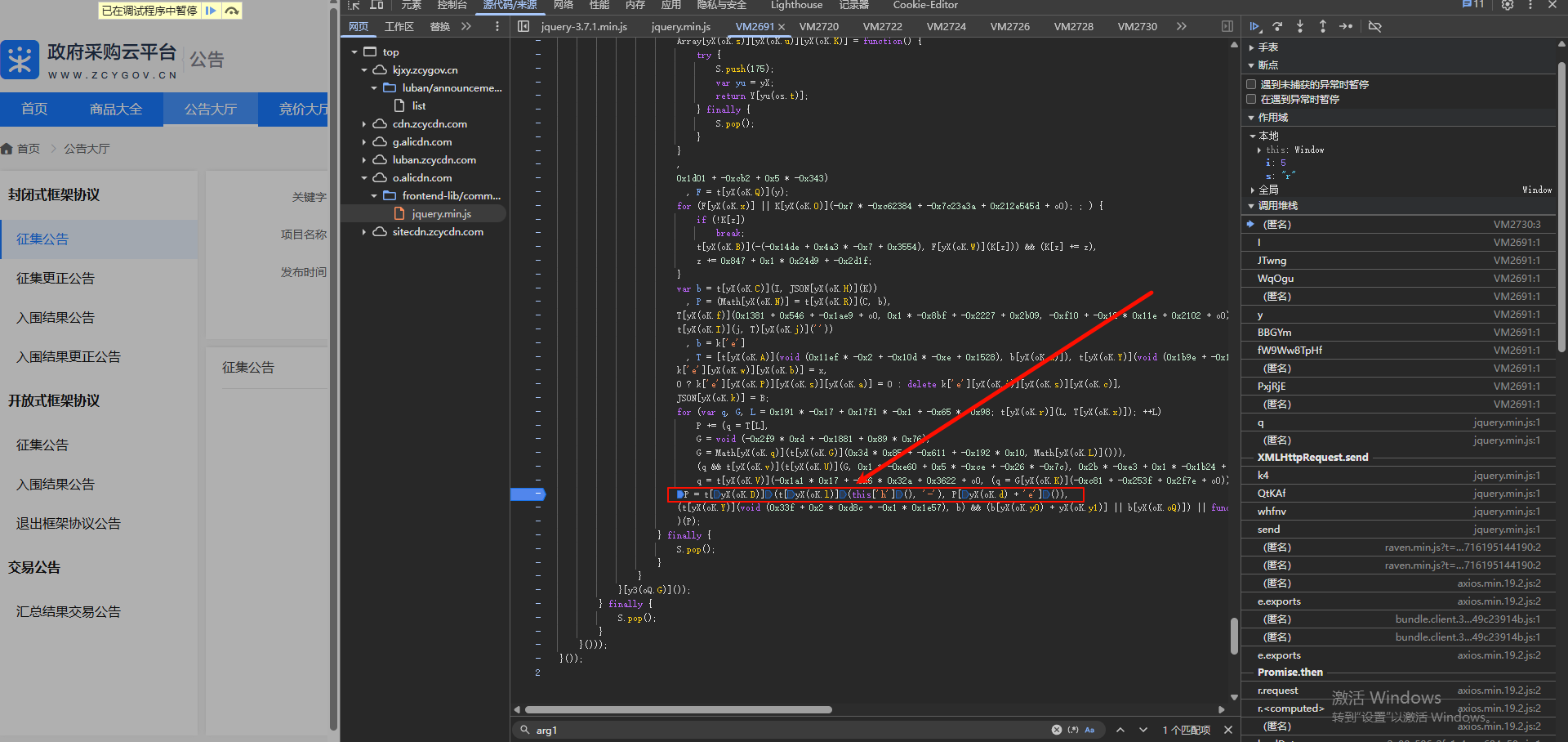The image size is (1568, 742).
Task: Click the code editor vertical scrollbar thumb
Action: click(1234, 637)
